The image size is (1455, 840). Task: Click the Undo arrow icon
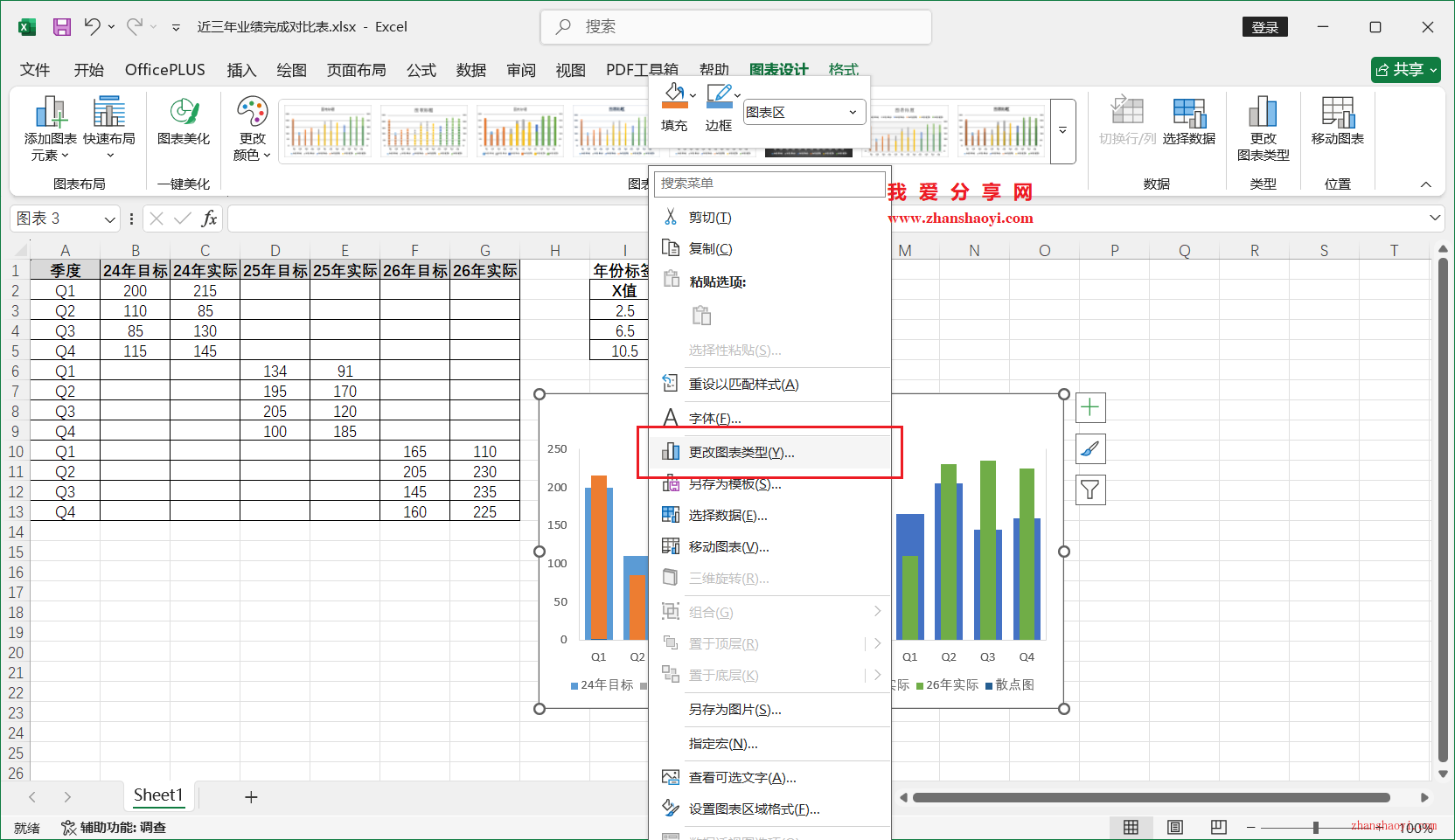92,27
